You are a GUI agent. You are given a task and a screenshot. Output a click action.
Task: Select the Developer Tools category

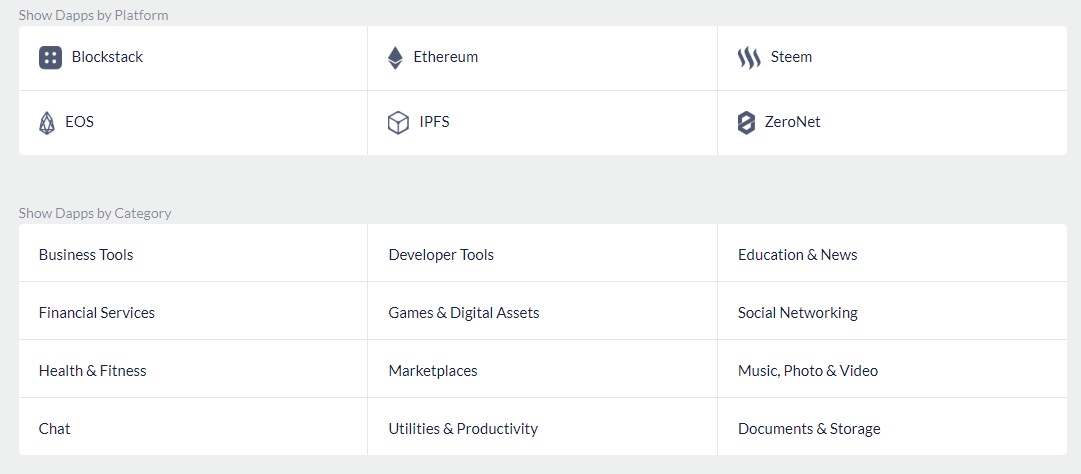(x=441, y=255)
